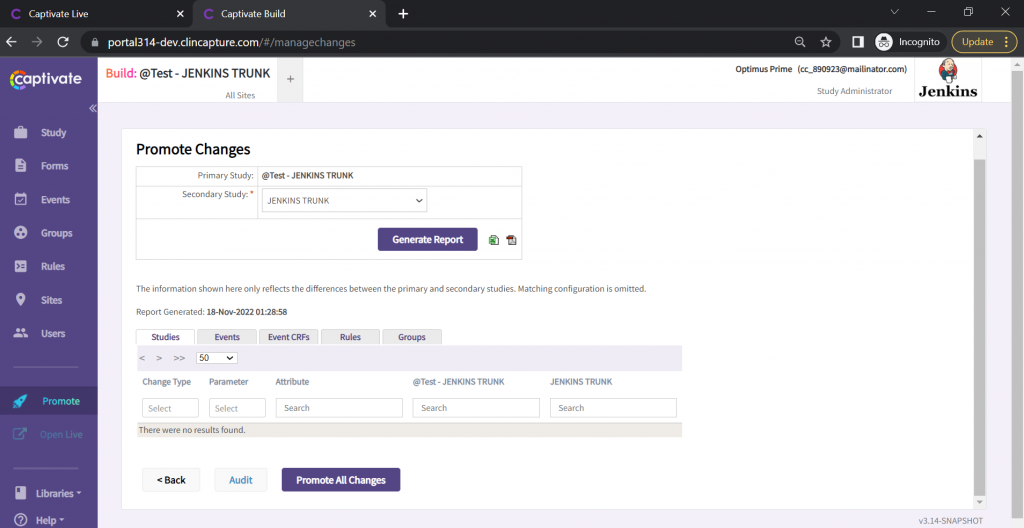Screen dimensions: 1024x528
Task: Click the Back button
Action: point(171,480)
